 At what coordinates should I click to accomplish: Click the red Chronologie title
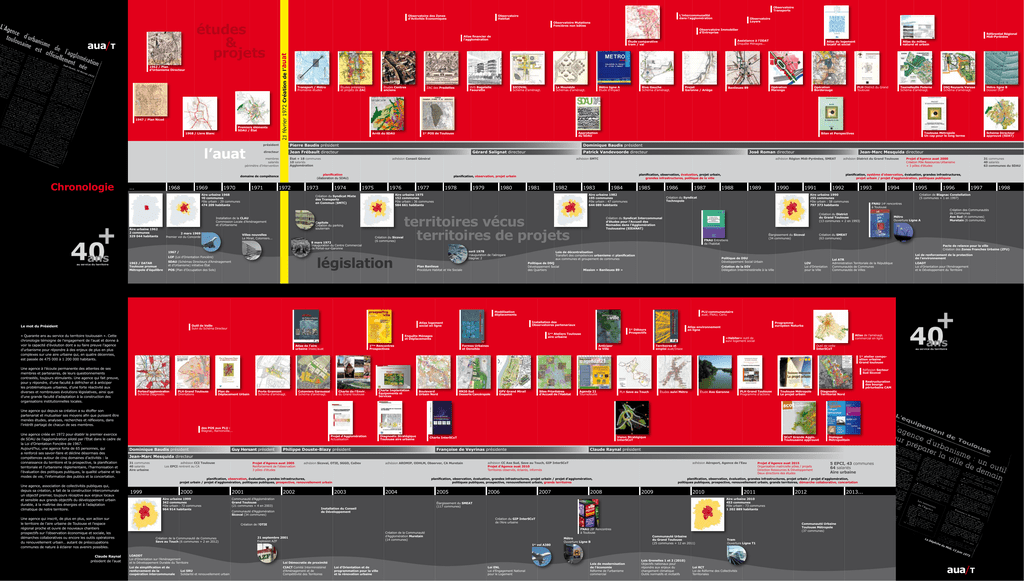point(82,187)
